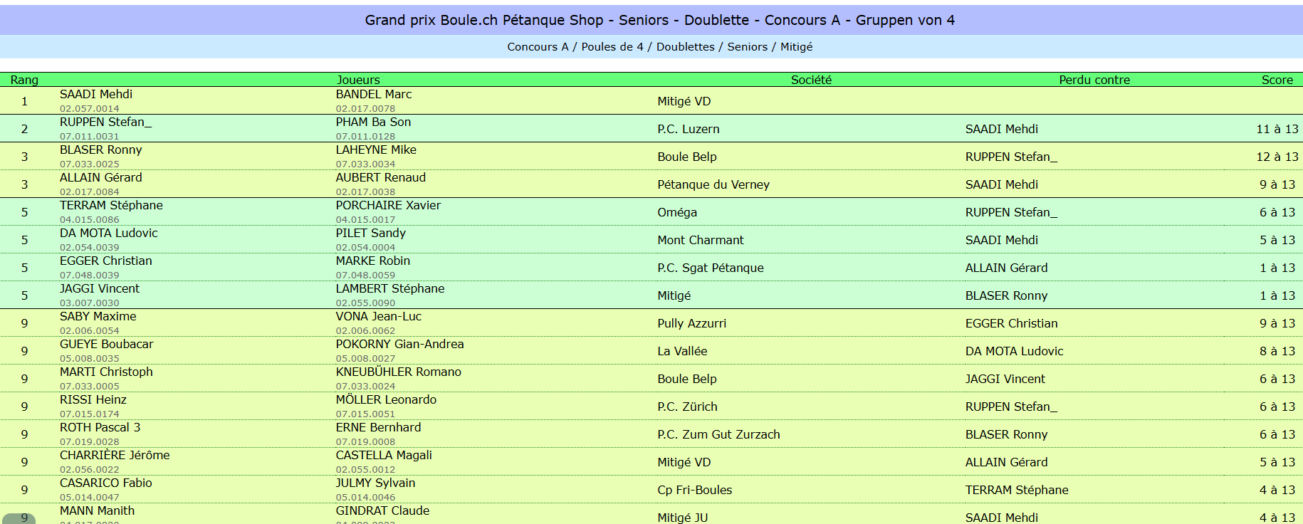Click partner name BANDEL Marc
Image resolution: width=1303 pixels, height=524 pixels.
[374, 95]
